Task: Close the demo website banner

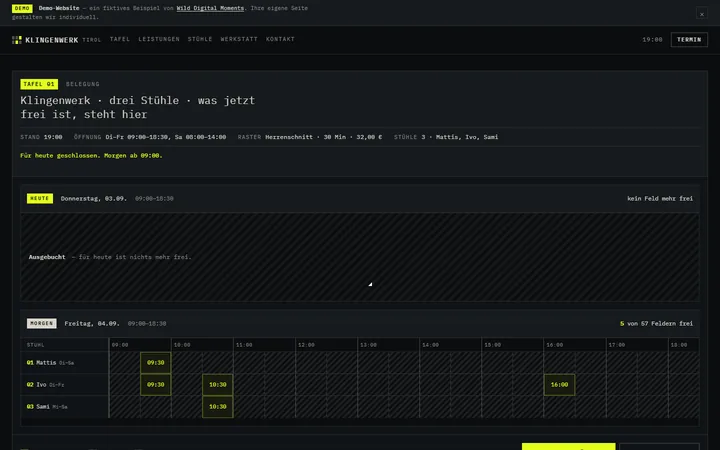Action: click(702, 14)
